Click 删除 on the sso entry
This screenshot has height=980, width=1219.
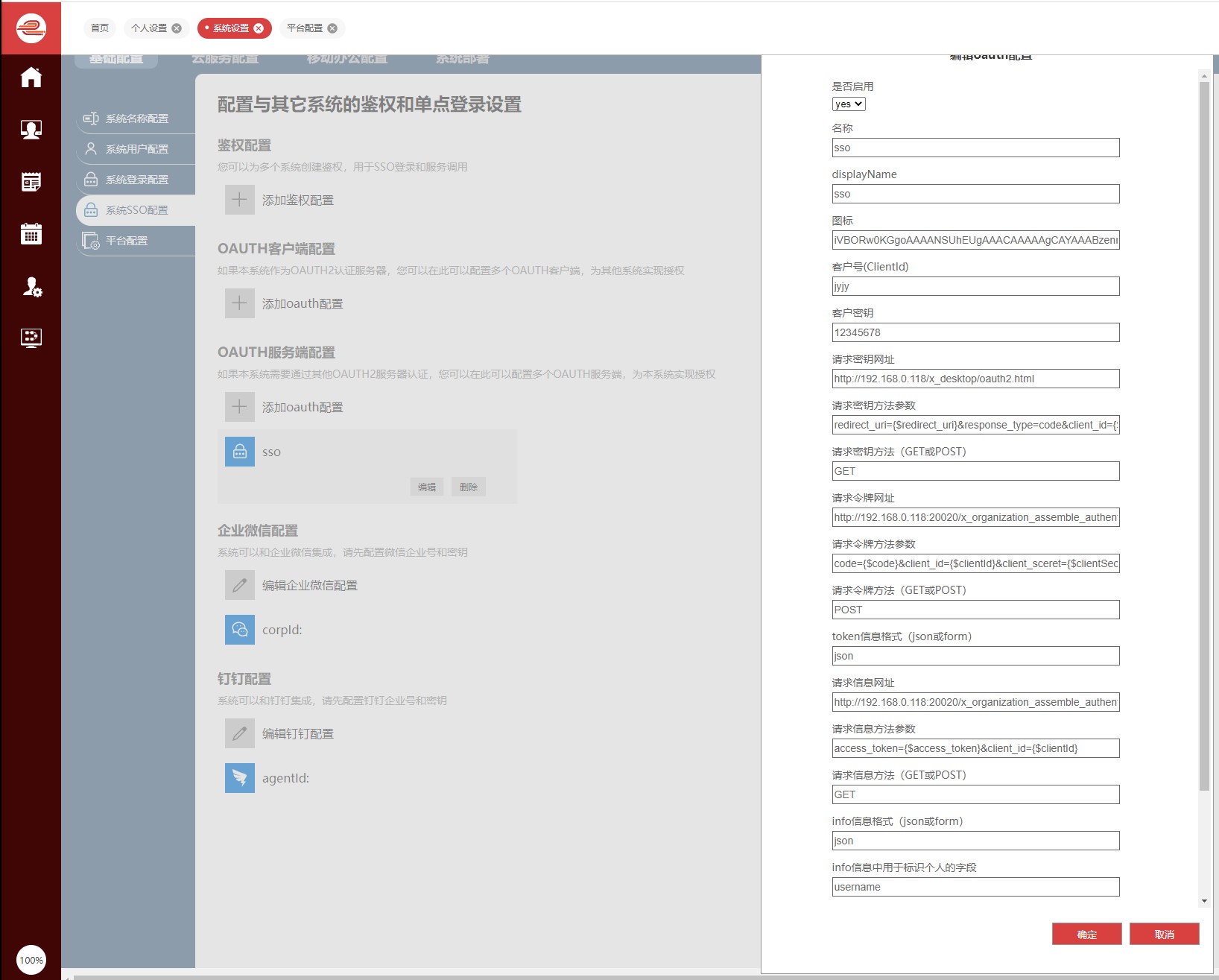tap(469, 487)
